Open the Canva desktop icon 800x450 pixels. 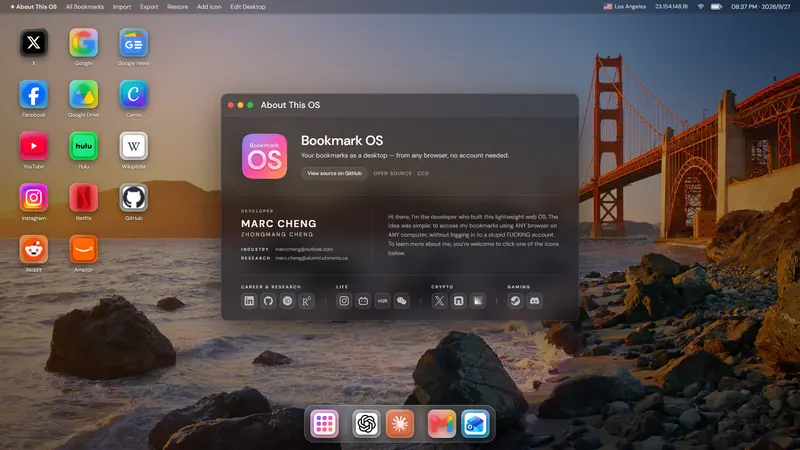(x=134, y=94)
